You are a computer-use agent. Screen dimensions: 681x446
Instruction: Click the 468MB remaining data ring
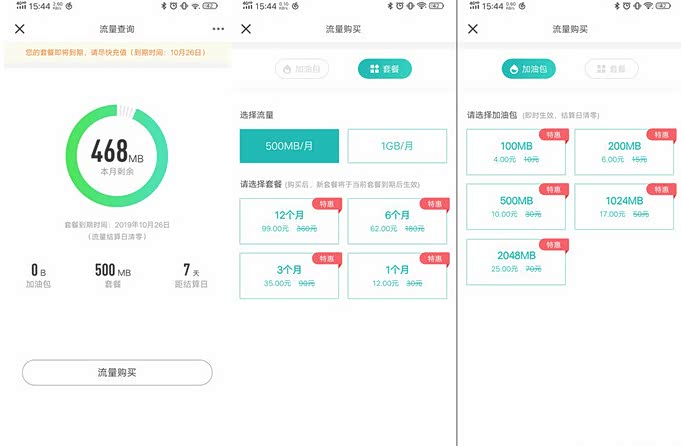click(117, 155)
